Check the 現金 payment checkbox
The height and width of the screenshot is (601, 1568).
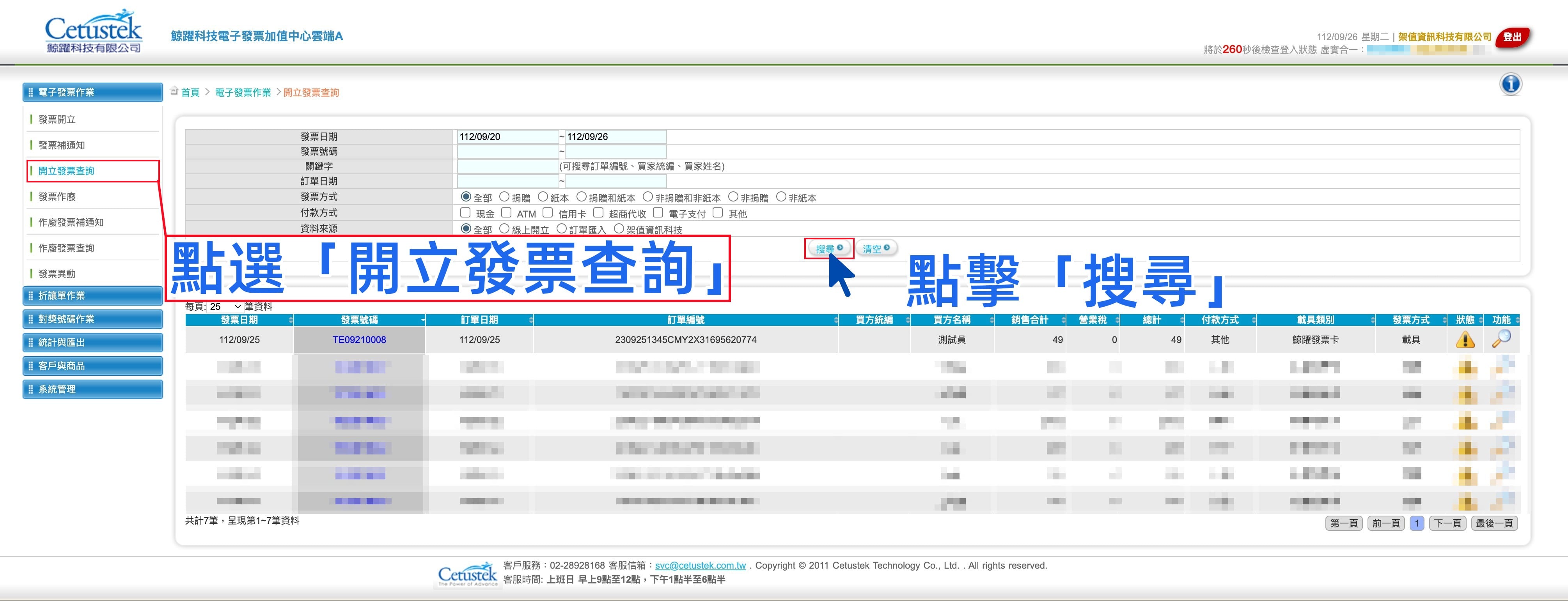466,212
